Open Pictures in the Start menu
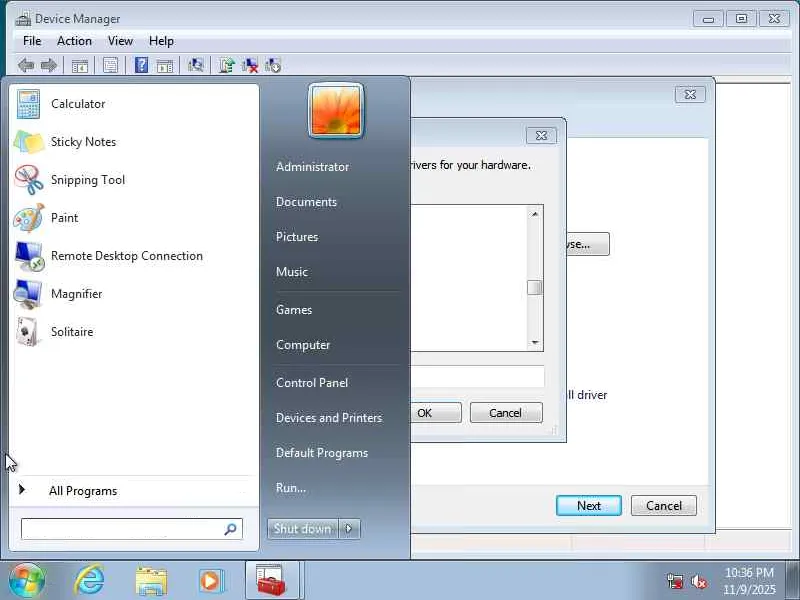Image resolution: width=800 pixels, height=600 pixels. coord(297,237)
